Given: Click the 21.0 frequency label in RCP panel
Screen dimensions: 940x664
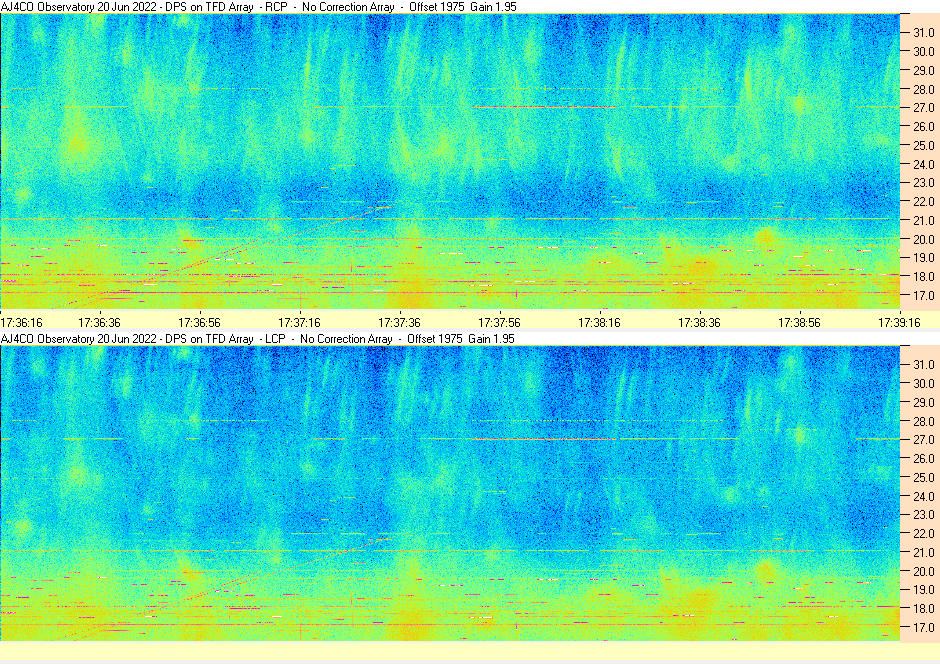Looking at the screenshot, I should pyautogui.click(x=924, y=221).
